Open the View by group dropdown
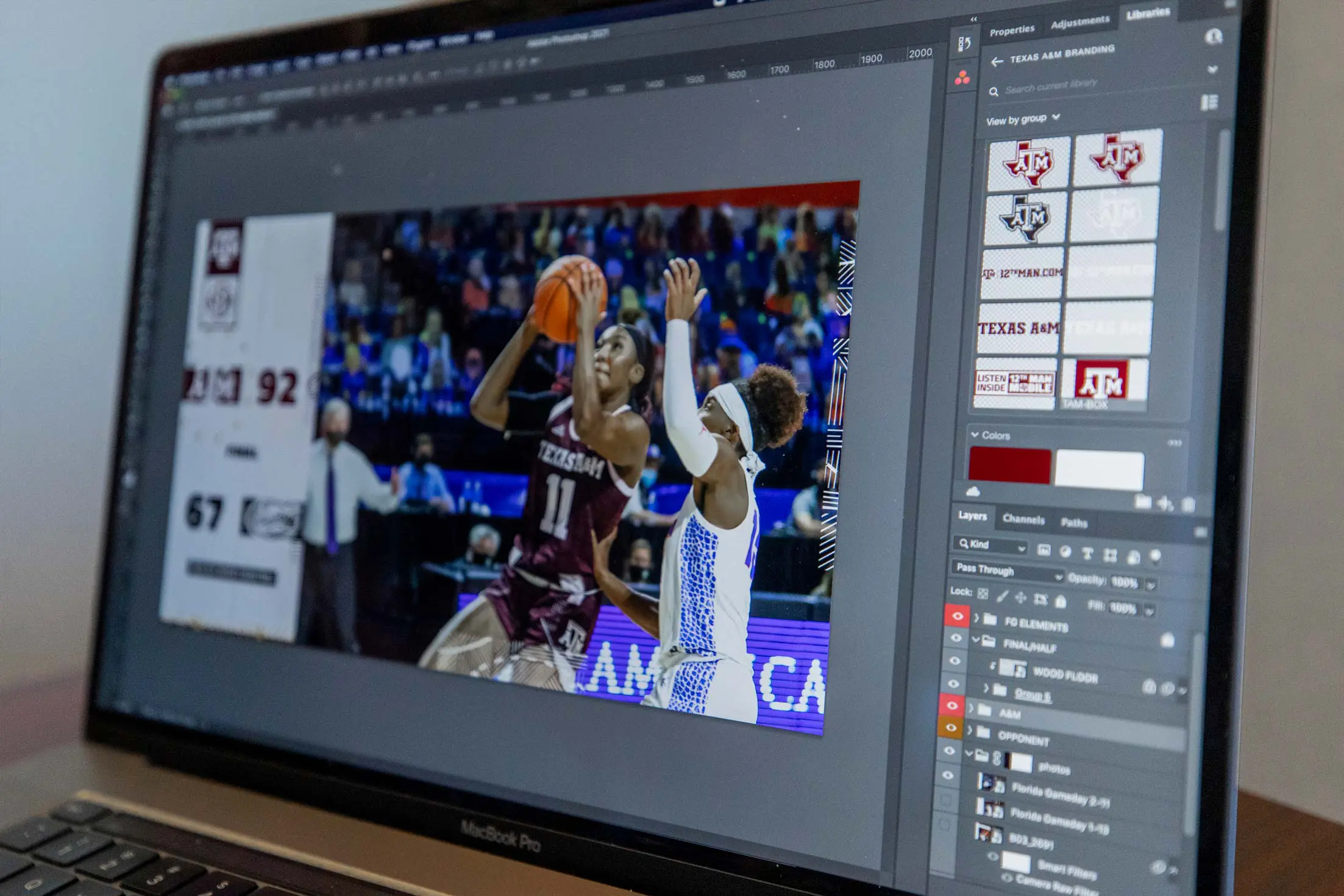 (x=1023, y=119)
